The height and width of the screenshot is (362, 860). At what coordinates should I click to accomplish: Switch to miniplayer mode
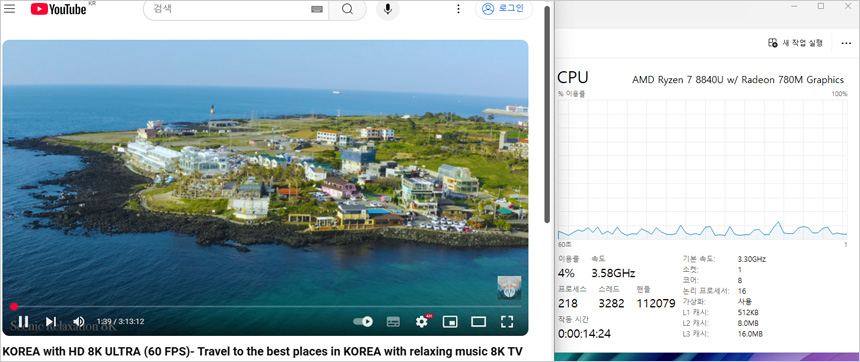pyautogui.click(x=450, y=321)
